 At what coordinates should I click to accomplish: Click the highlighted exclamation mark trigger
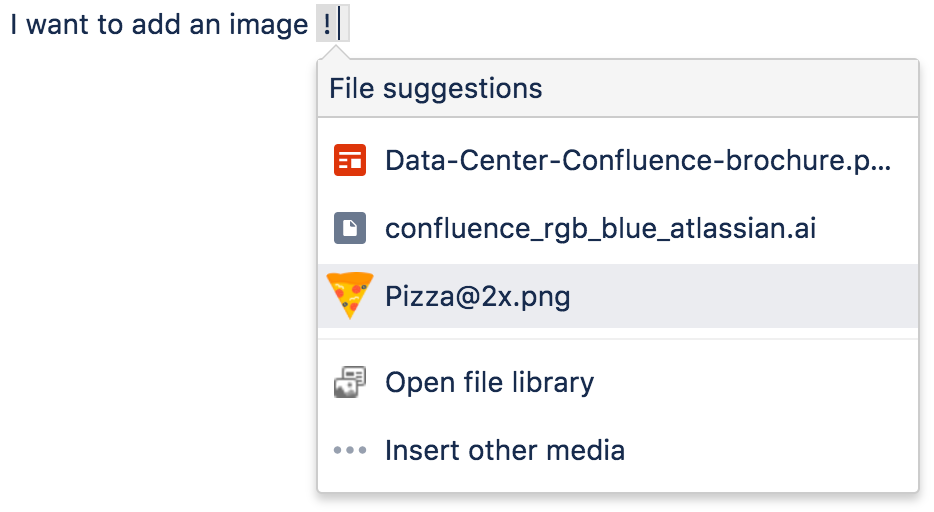(332, 24)
